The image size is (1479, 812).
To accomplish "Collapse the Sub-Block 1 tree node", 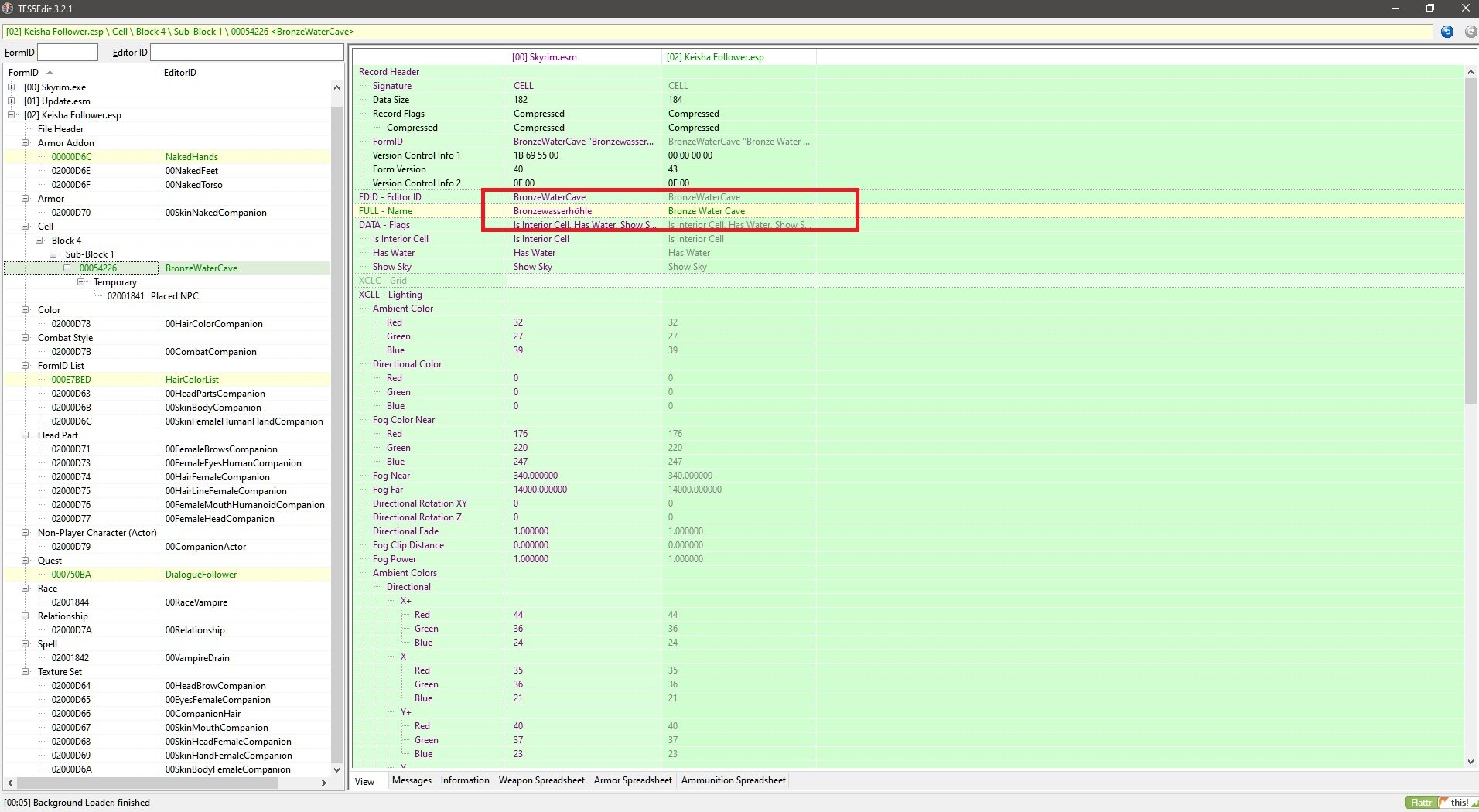I will (x=53, y=254).
